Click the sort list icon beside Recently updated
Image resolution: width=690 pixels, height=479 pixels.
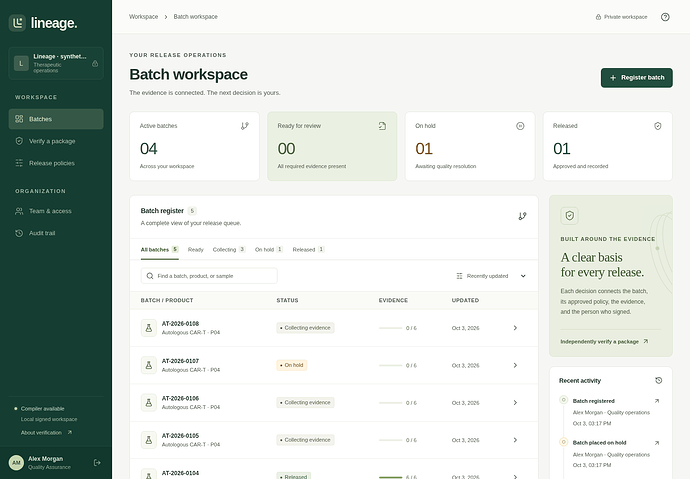click(x=459, y=276)
